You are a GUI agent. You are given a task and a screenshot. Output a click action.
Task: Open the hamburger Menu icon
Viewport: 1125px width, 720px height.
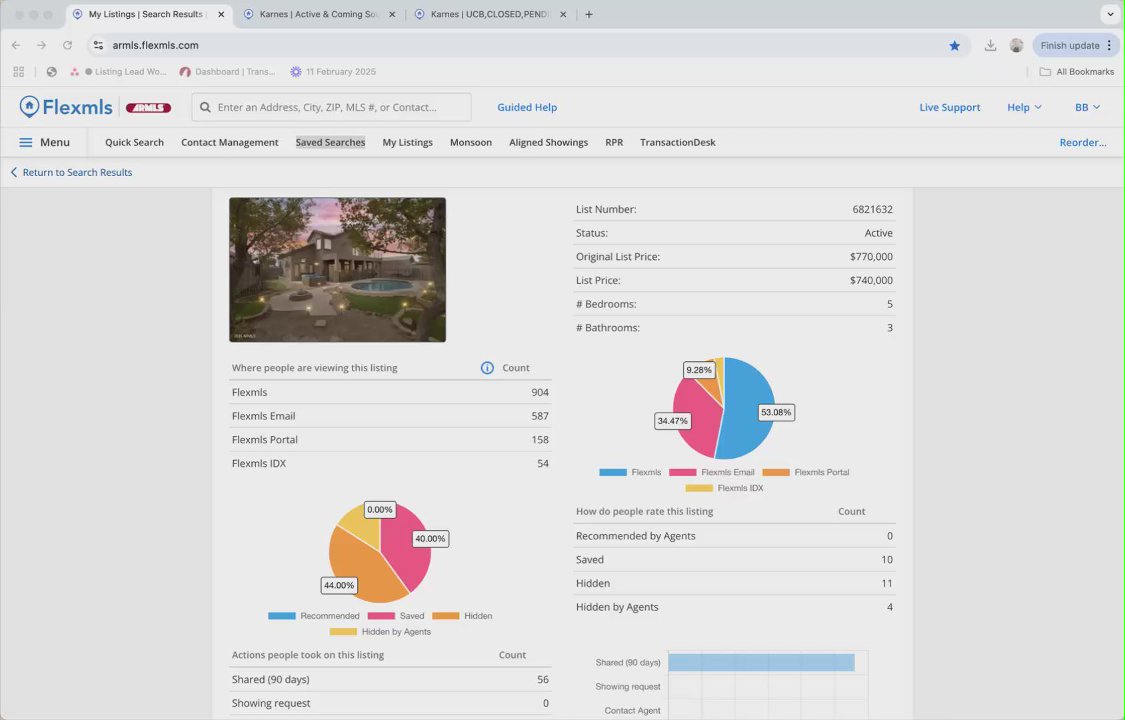(x=26, y=142)
